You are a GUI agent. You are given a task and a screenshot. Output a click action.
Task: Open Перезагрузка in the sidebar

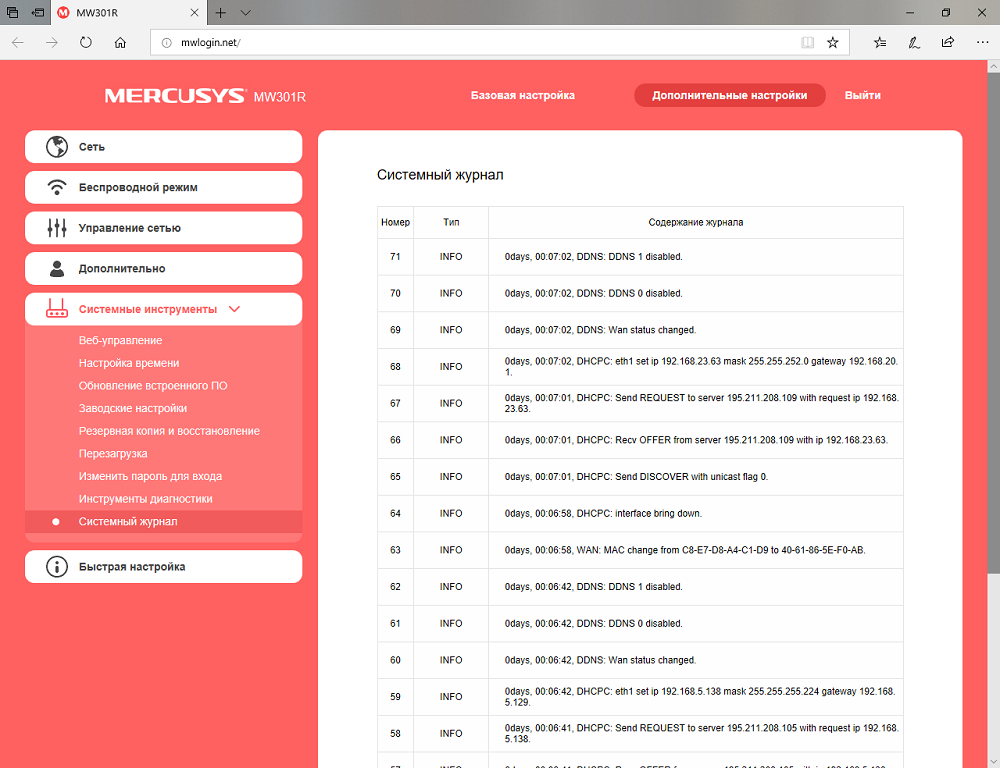click(113, 454)
